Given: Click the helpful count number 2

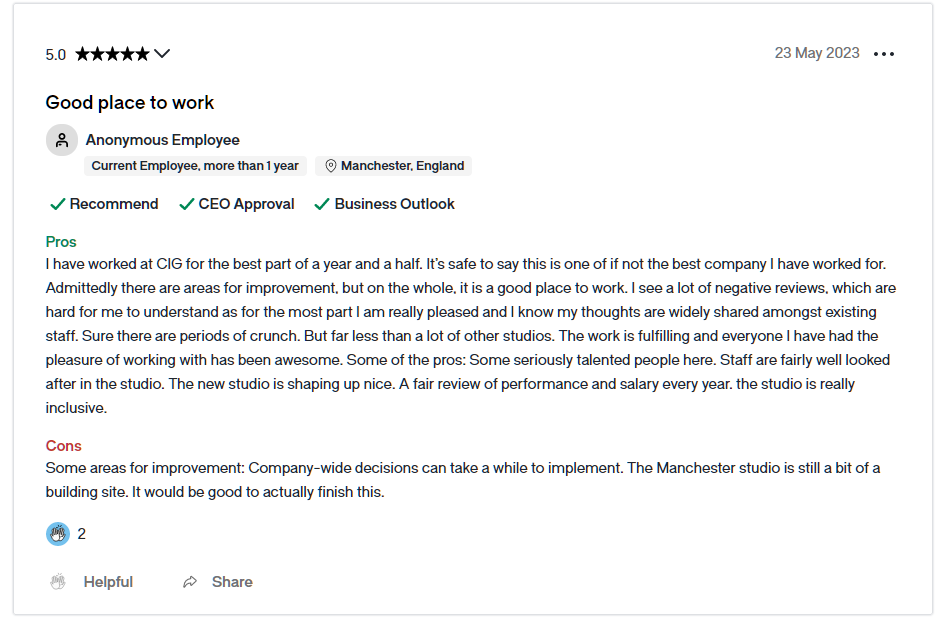Looking at the screenshot, I should click(82, 534).
